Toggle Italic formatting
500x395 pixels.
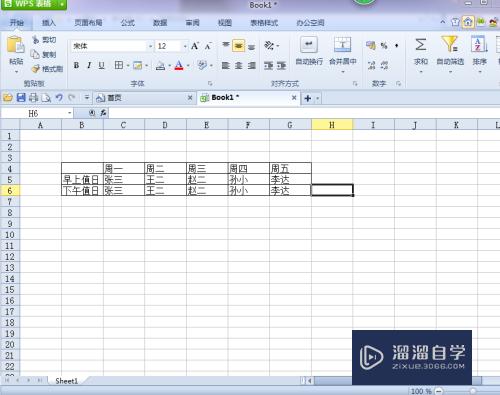click(89, 65)
